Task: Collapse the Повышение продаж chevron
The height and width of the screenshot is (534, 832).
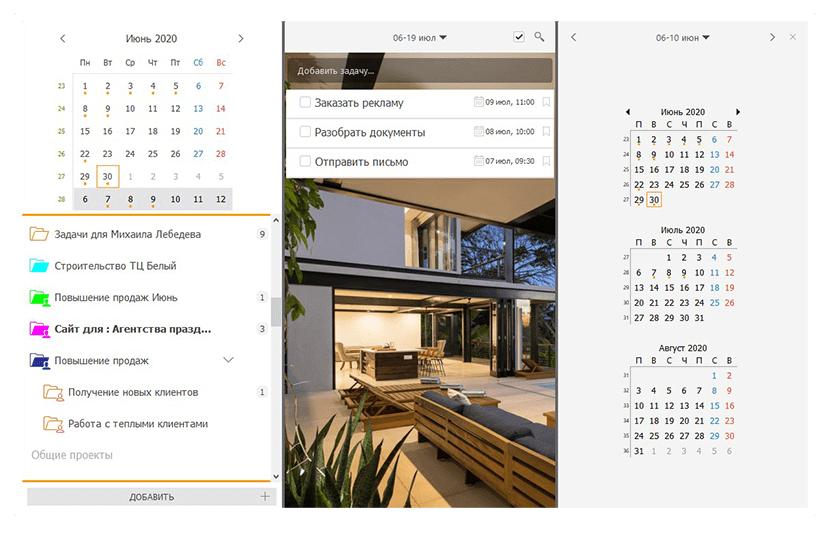Action: (x=228, y=360)
